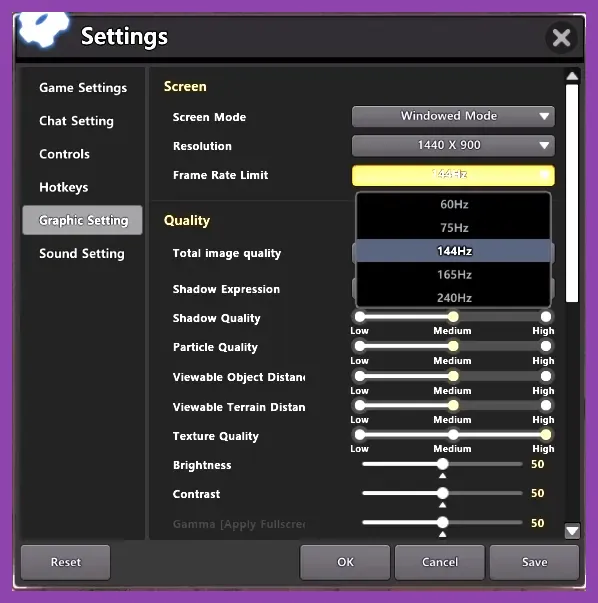Image resolution: width=598 pixels, height=603 pixels.
Task: Click the Brightness value 50
Action: [x=538, y=464]
